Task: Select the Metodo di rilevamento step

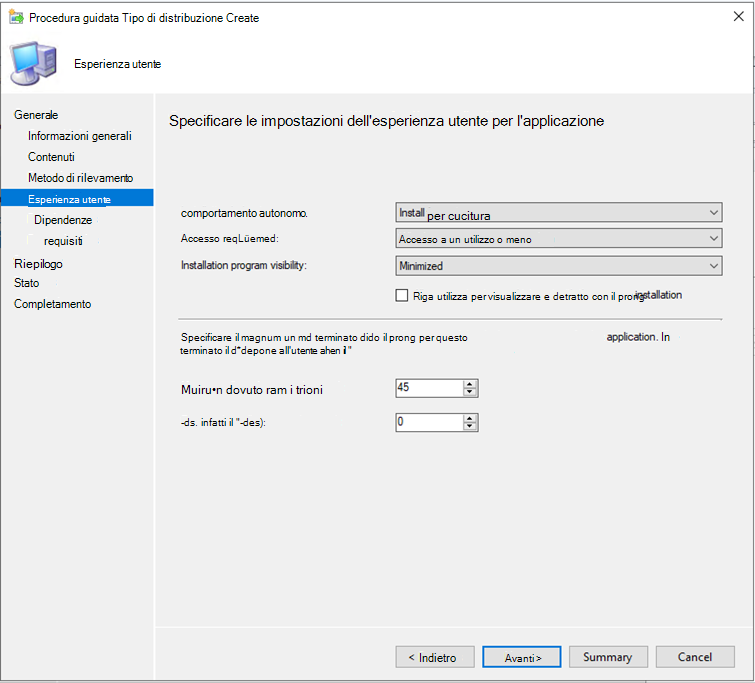Action: tap(80, 178)
